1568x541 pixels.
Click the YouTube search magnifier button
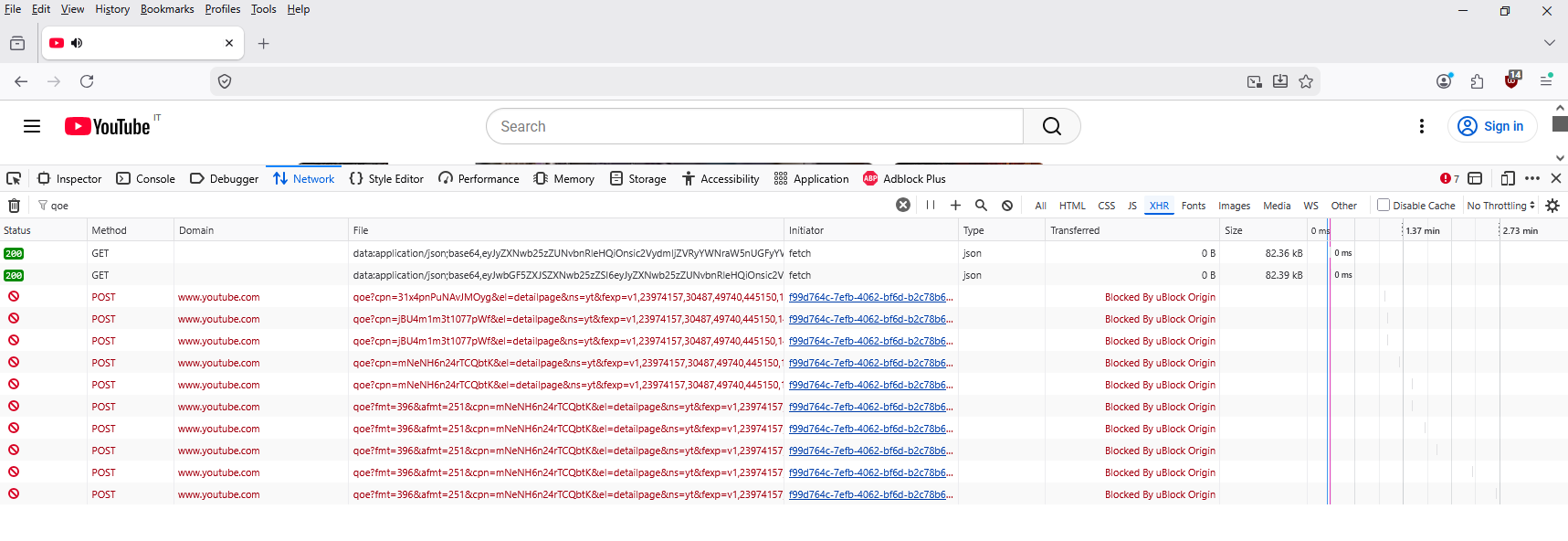pyautogui.click(x=1052, y=126)
